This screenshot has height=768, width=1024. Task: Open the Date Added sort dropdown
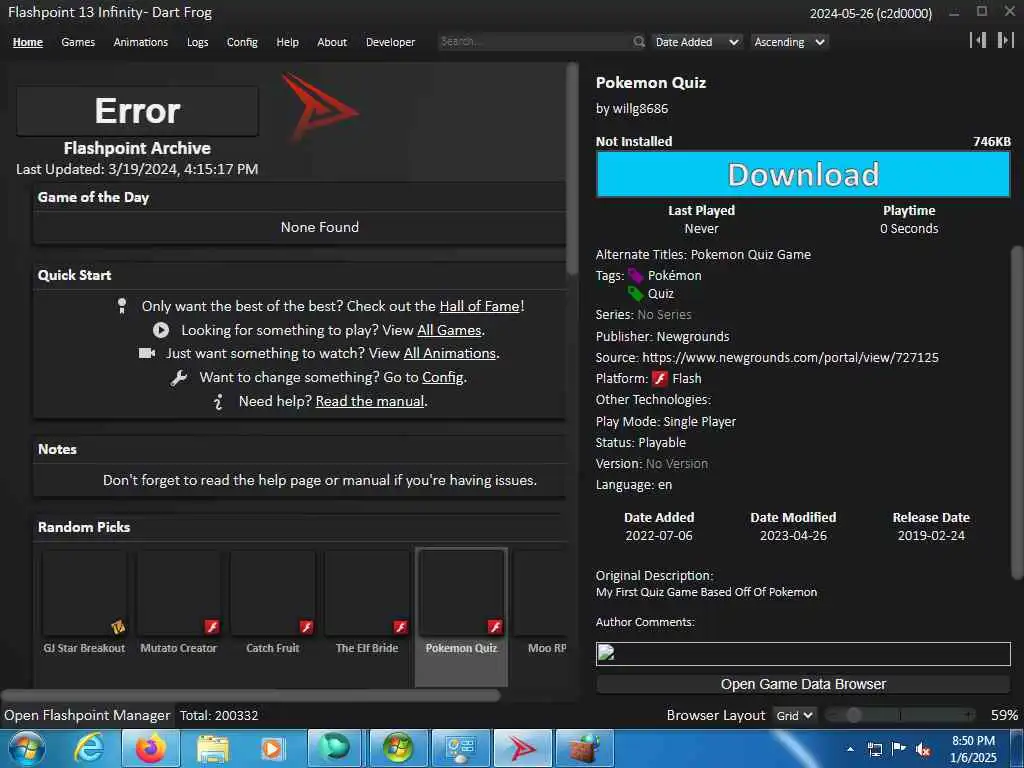click(696, 42)
